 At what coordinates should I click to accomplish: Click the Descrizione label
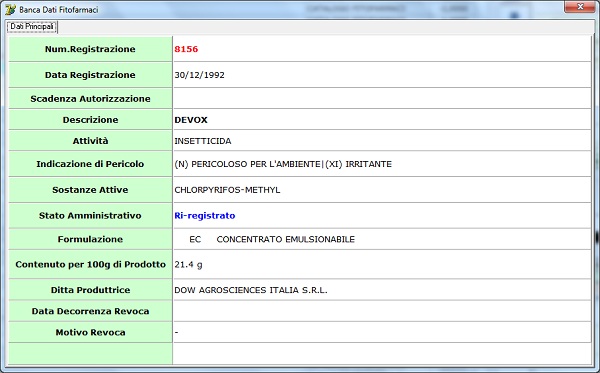(90, 120)
